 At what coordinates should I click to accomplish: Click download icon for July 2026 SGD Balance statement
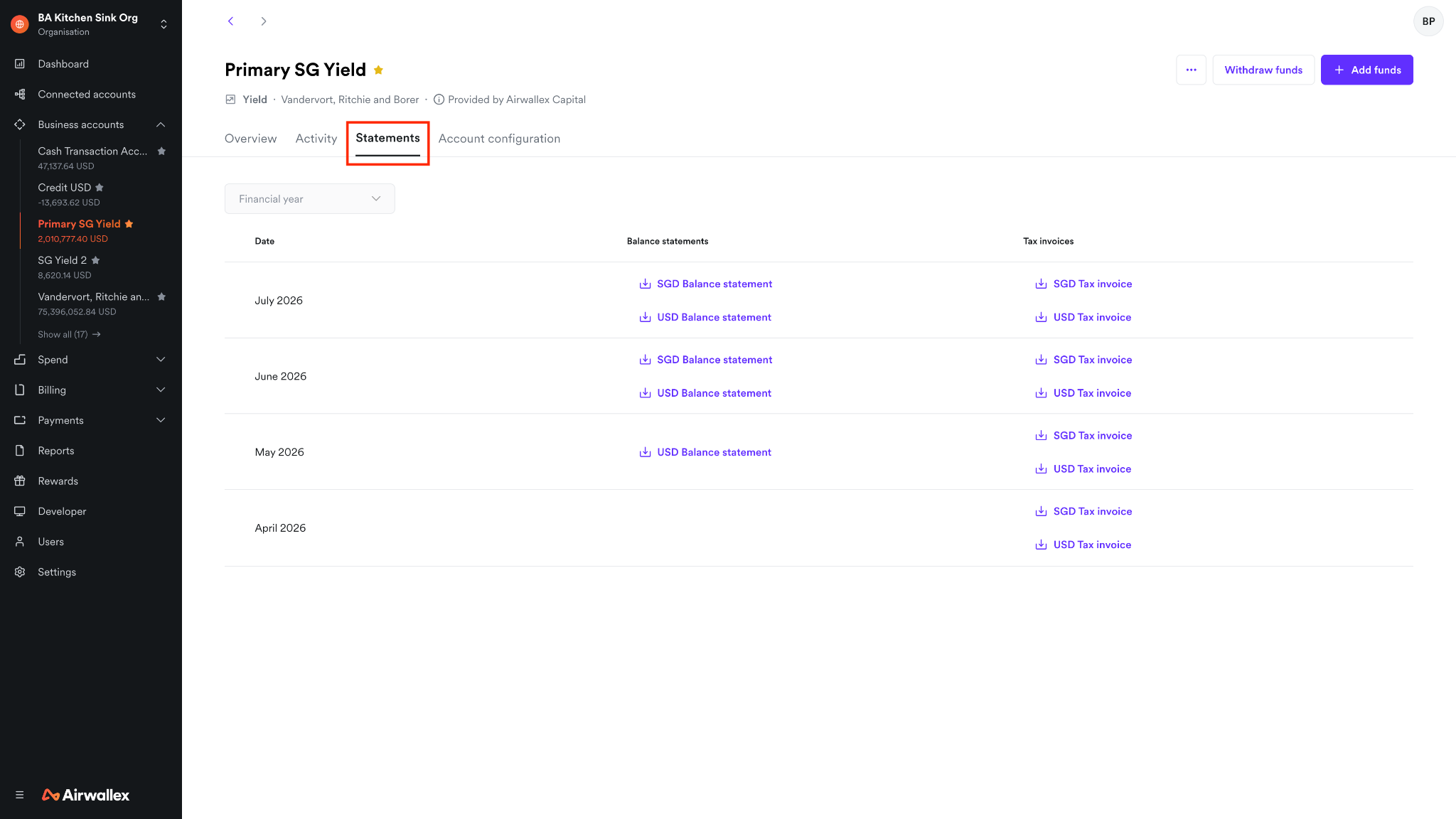[645, 284]
